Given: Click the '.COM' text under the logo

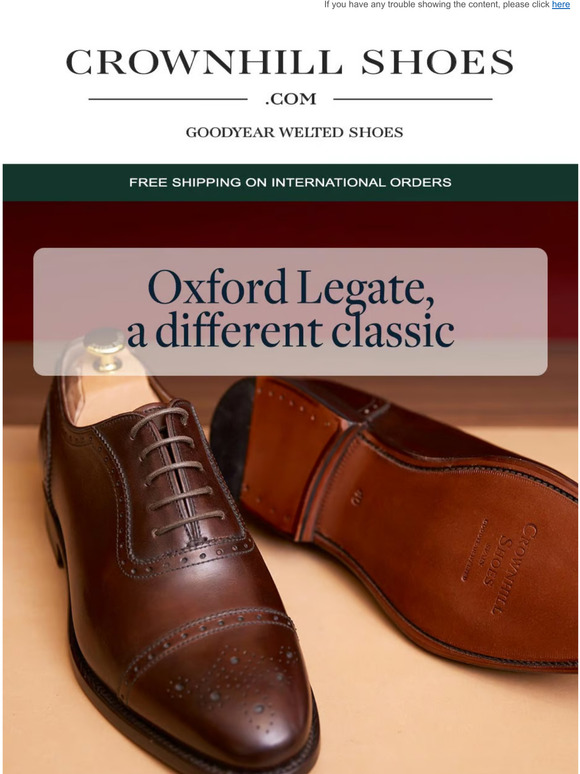Looking at the screenshot, I should point(290,99).
